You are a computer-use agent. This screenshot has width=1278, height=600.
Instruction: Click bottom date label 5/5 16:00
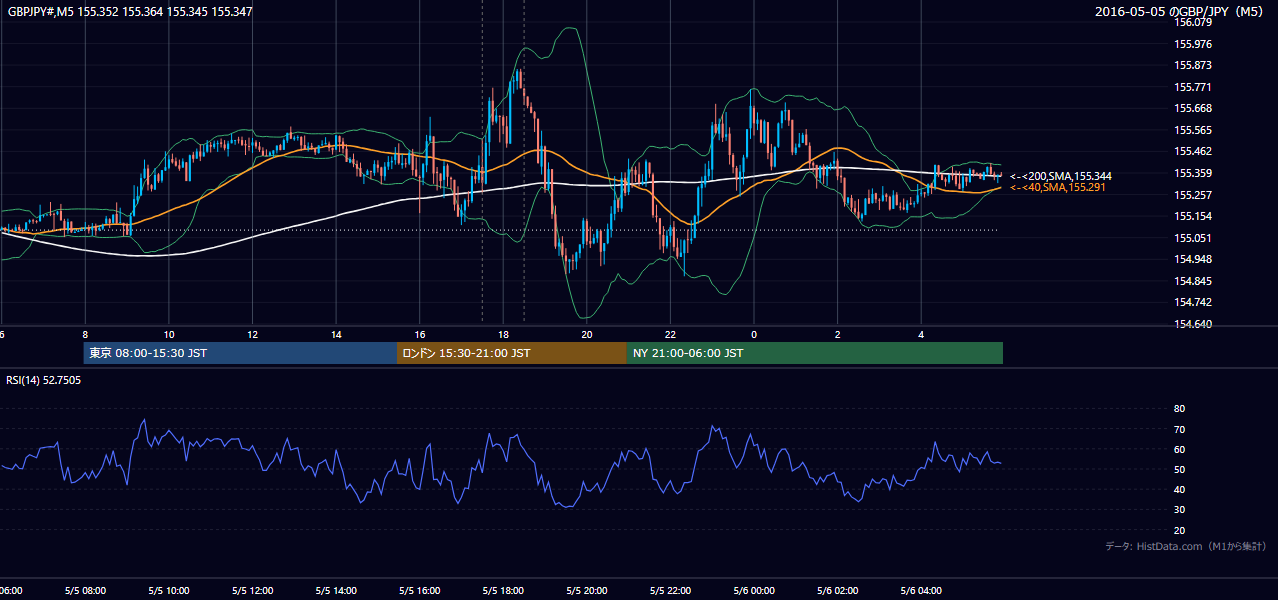[420, 590]
